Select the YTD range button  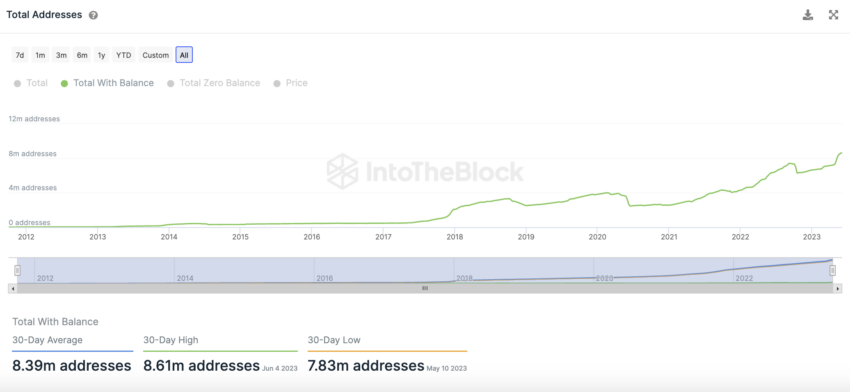coord(124,55)
